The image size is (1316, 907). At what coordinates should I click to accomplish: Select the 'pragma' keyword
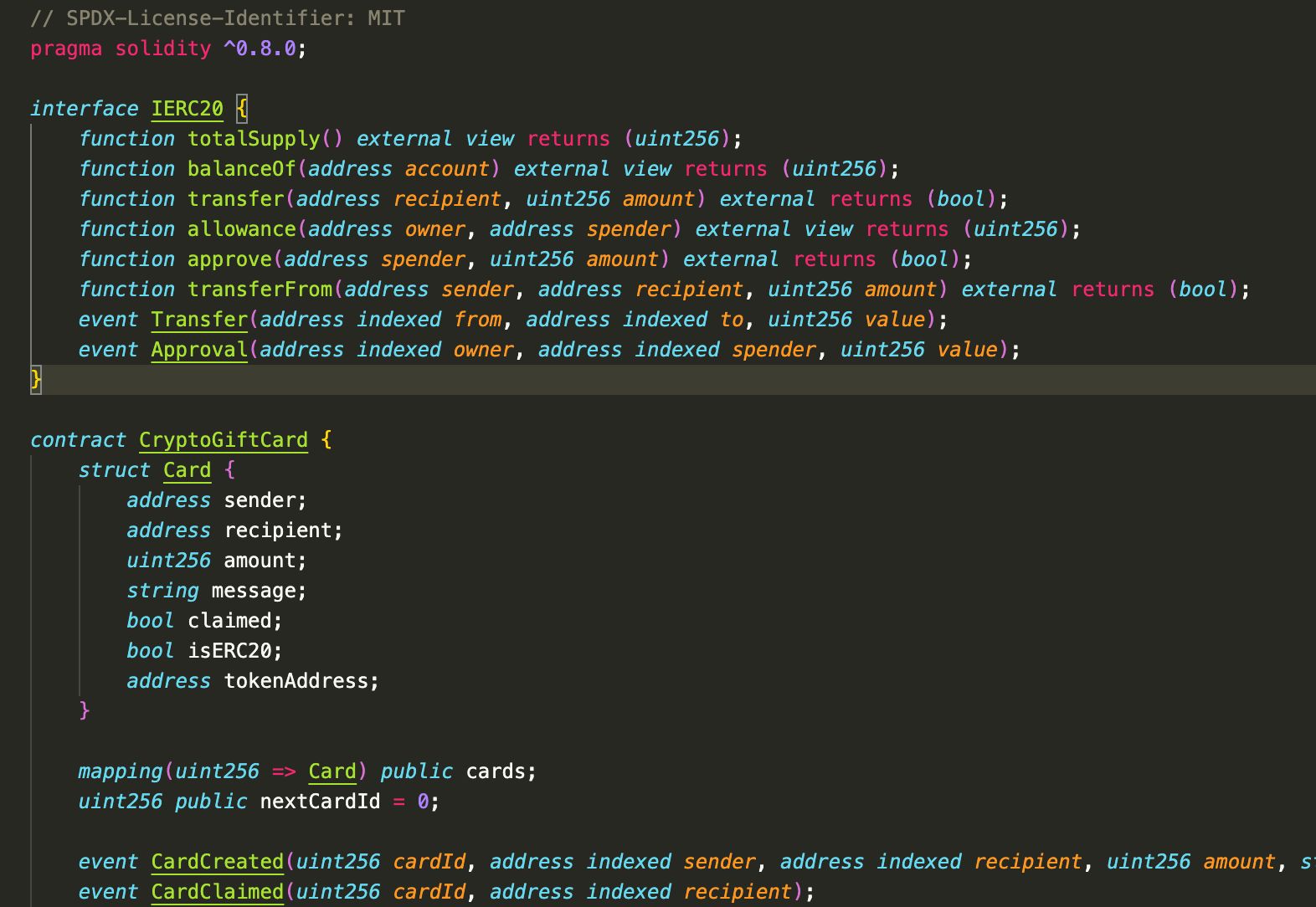tap(66, 49)
